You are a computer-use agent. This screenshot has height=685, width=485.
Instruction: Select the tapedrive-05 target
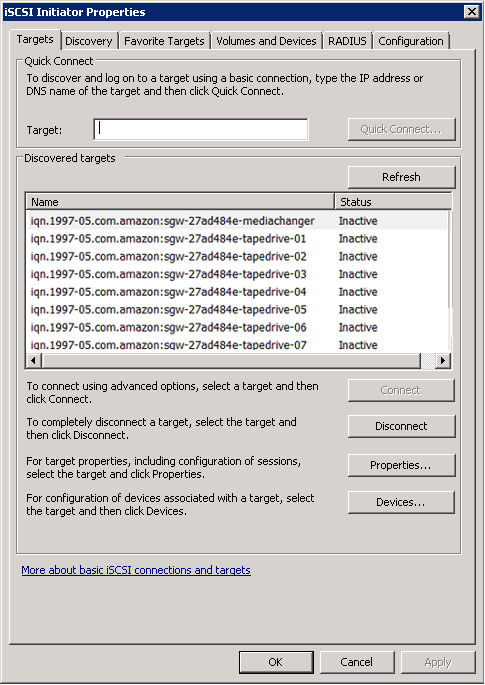pos(238,309)
